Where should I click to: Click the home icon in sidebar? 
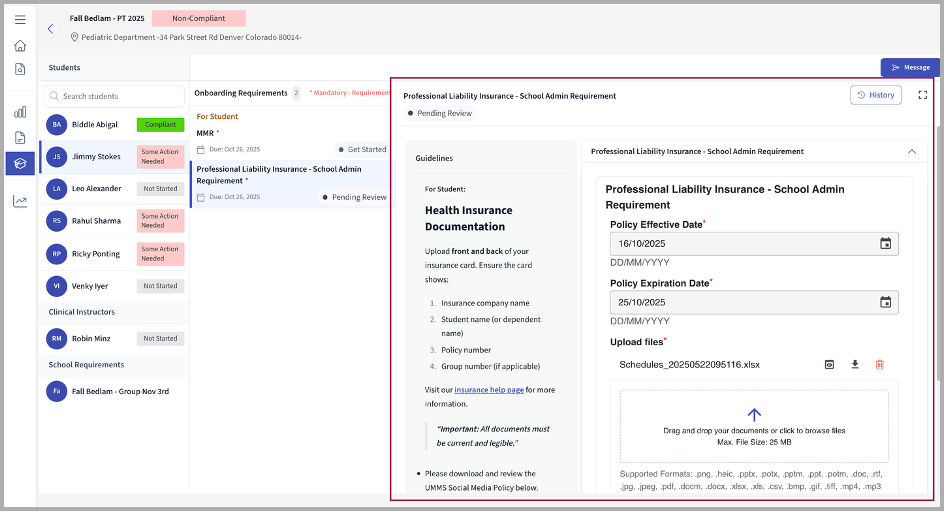(x=20, y=45)
